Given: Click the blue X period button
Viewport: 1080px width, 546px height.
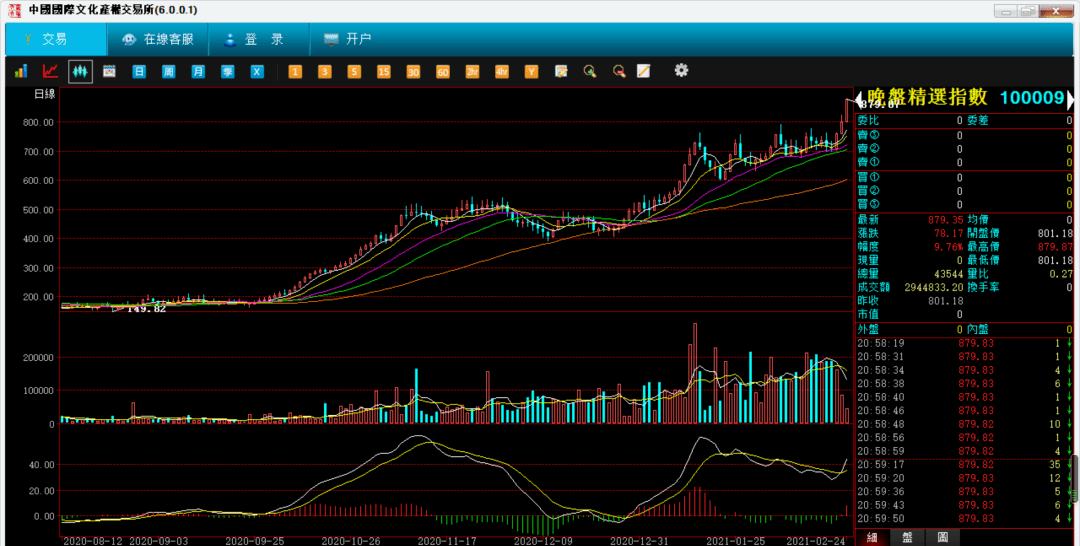Looking at the screenshot, I should [x=258, y=72].
